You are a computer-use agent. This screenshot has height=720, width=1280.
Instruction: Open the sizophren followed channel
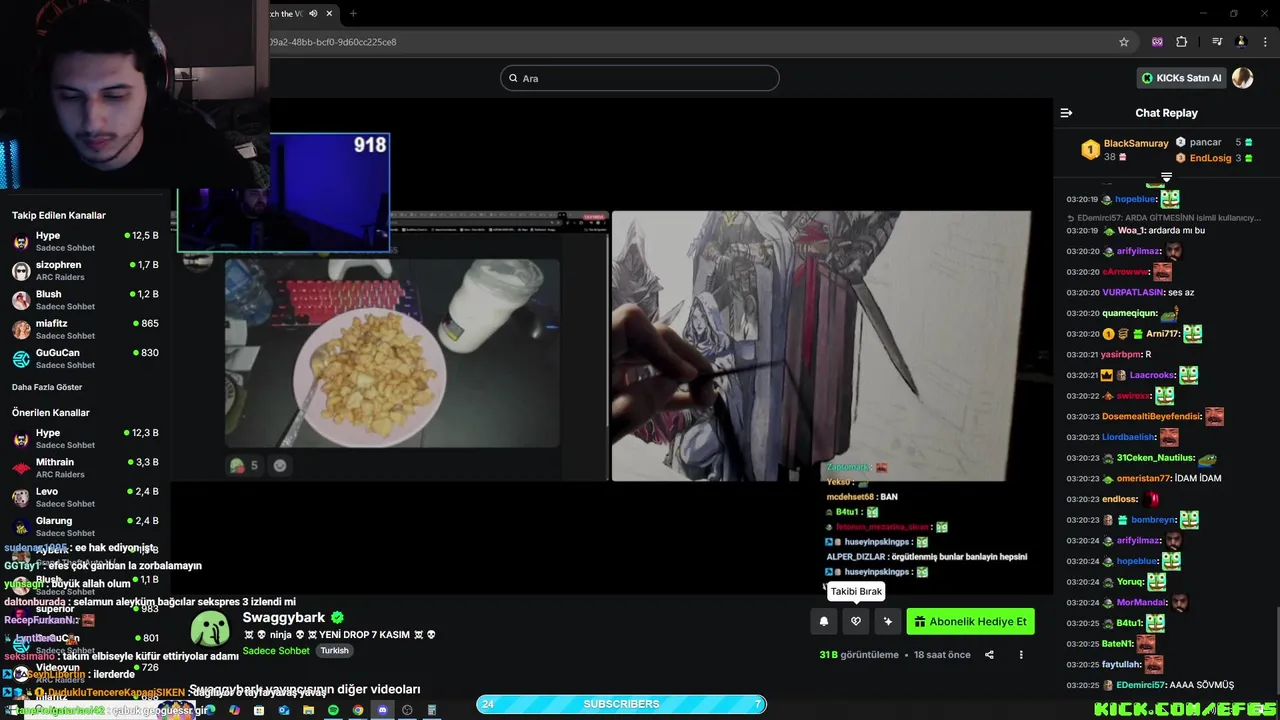(x=85, y=270)
